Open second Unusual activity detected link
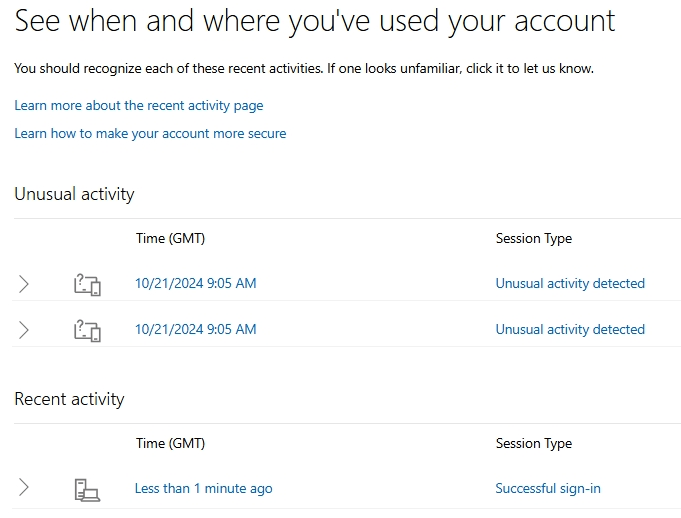The image size is (681, 518). (570, 330)
